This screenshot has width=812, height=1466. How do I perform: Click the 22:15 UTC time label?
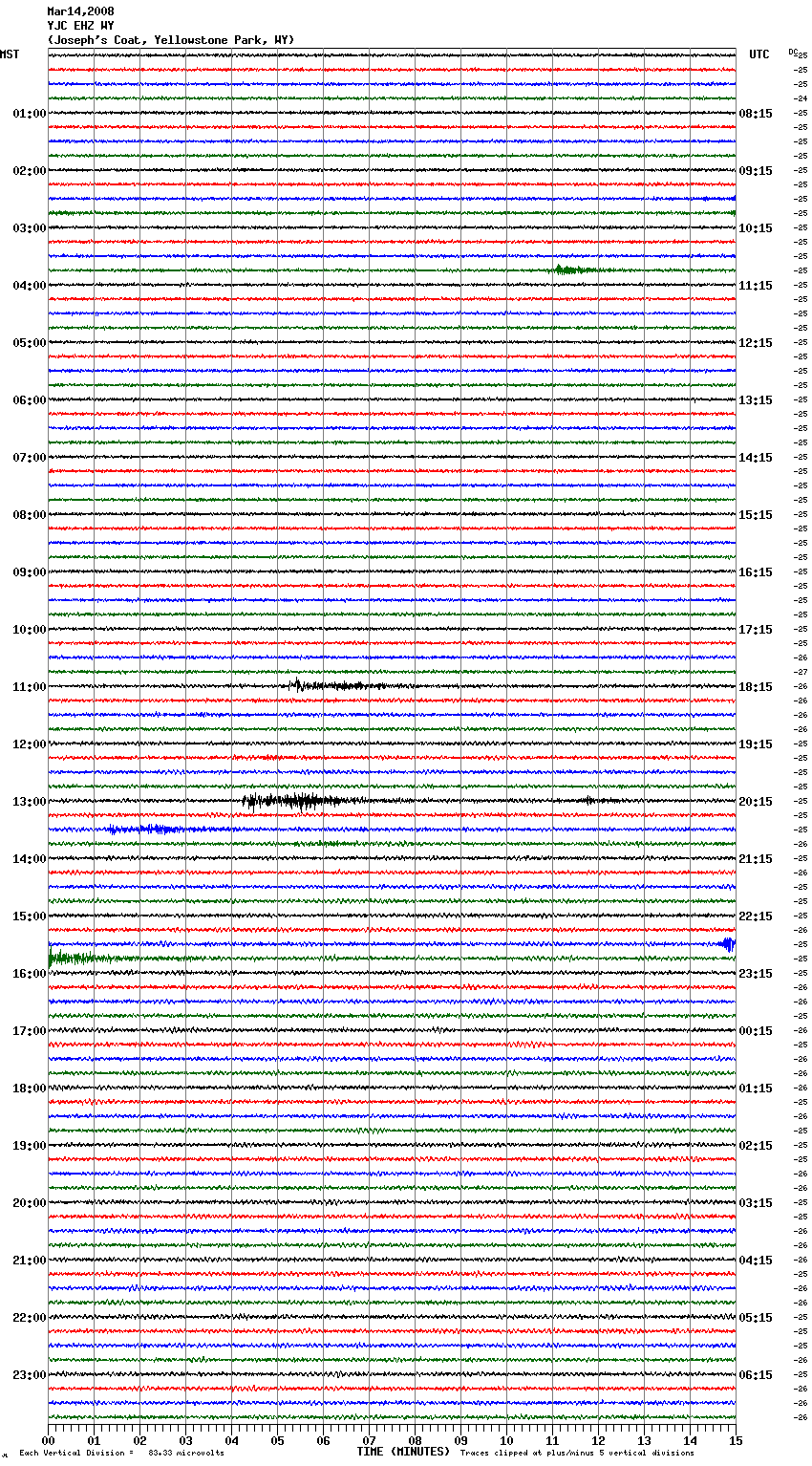pos(756,916)
